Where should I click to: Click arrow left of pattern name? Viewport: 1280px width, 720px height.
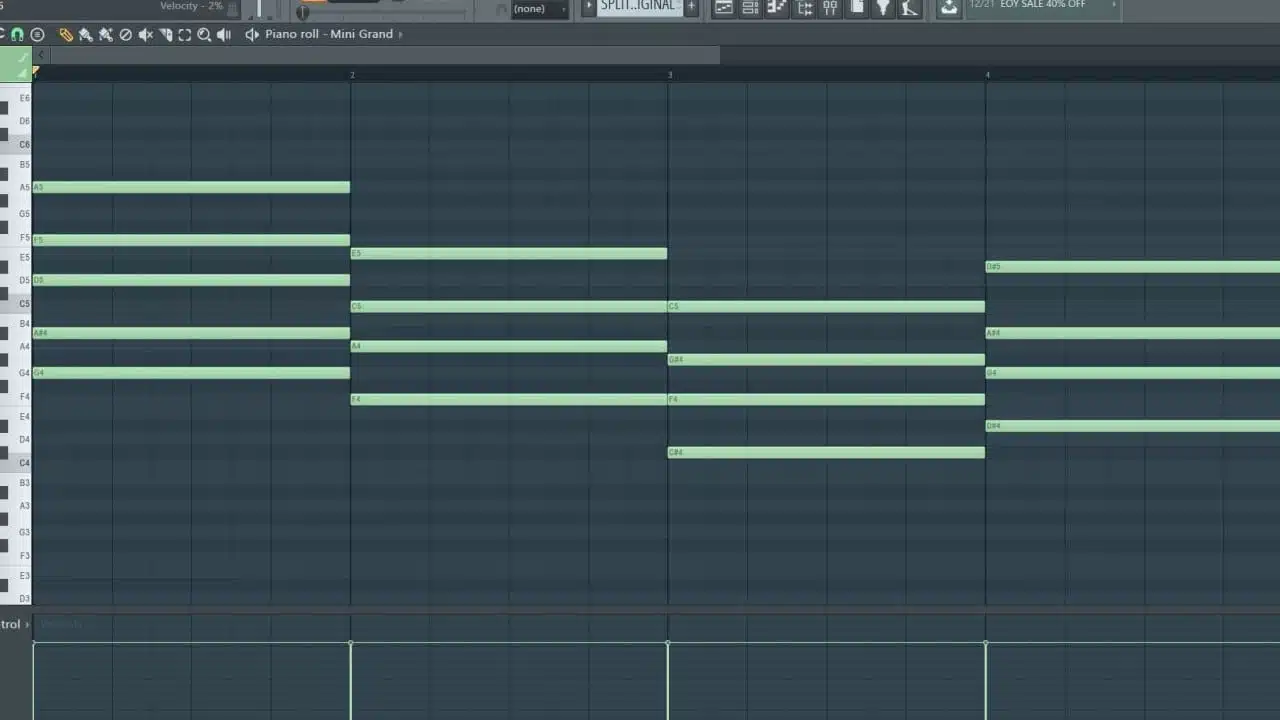588,7
